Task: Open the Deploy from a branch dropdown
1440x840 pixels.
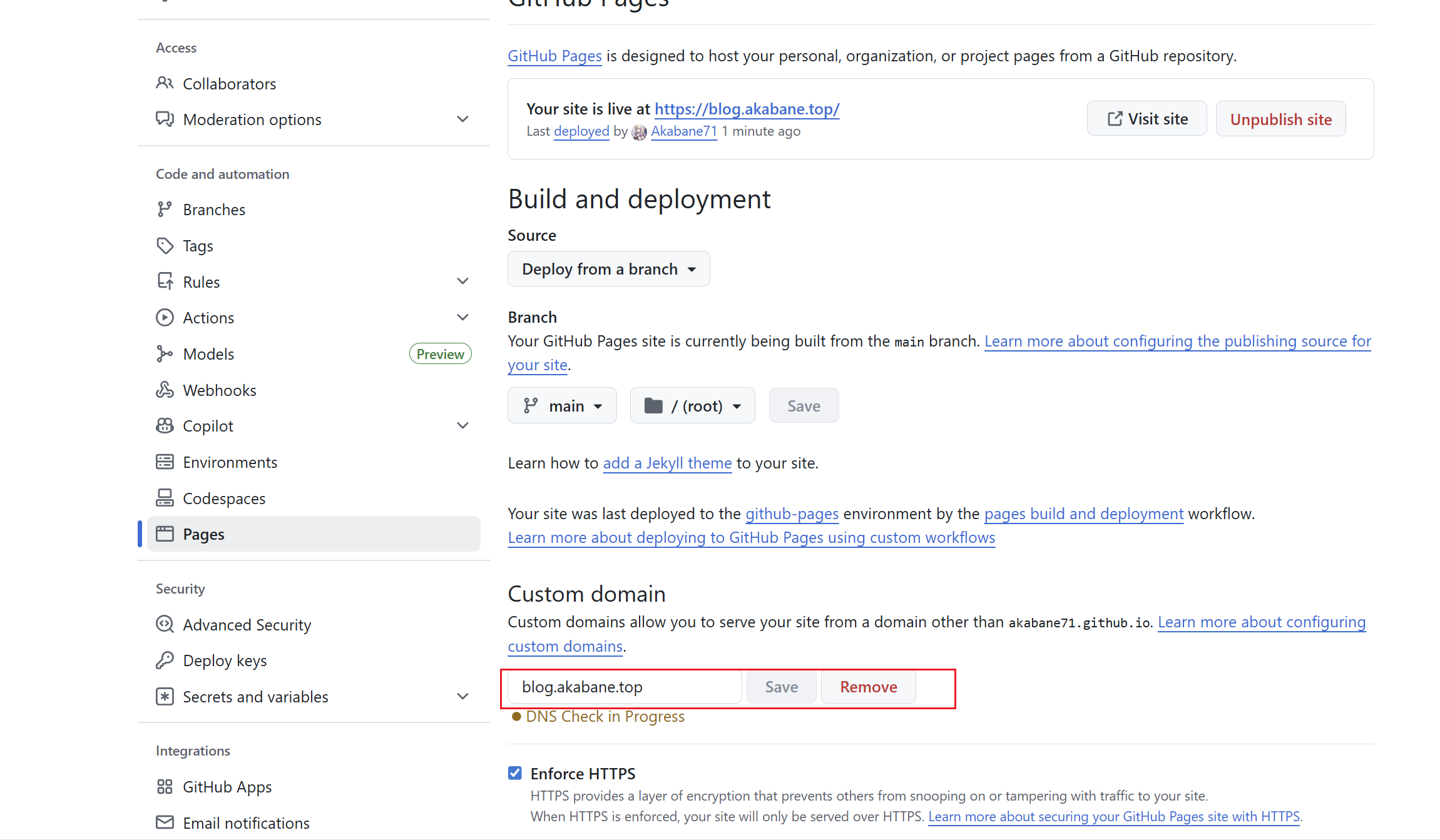Action: coord(608,269)
